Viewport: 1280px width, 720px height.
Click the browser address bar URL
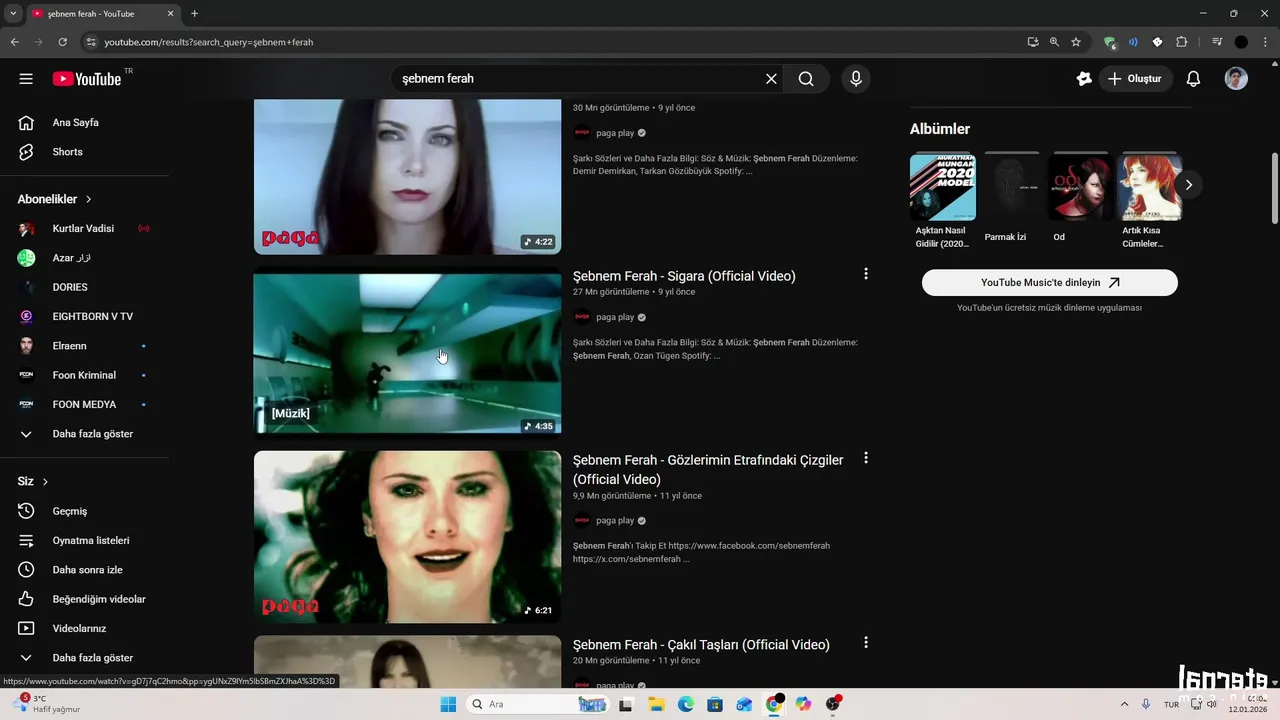tap(208, 42)
